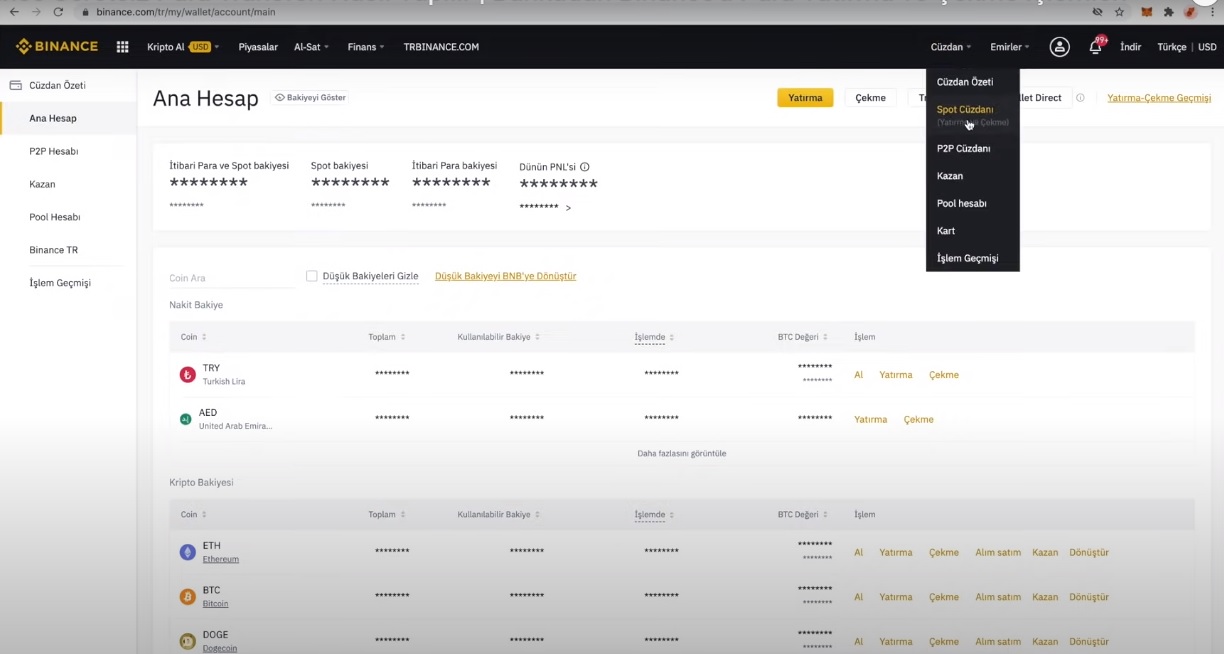Image resolution: width=1224 pixels, height=654 pixels.
Task: Open the apps grid menu icon
Action: point(123,47)
